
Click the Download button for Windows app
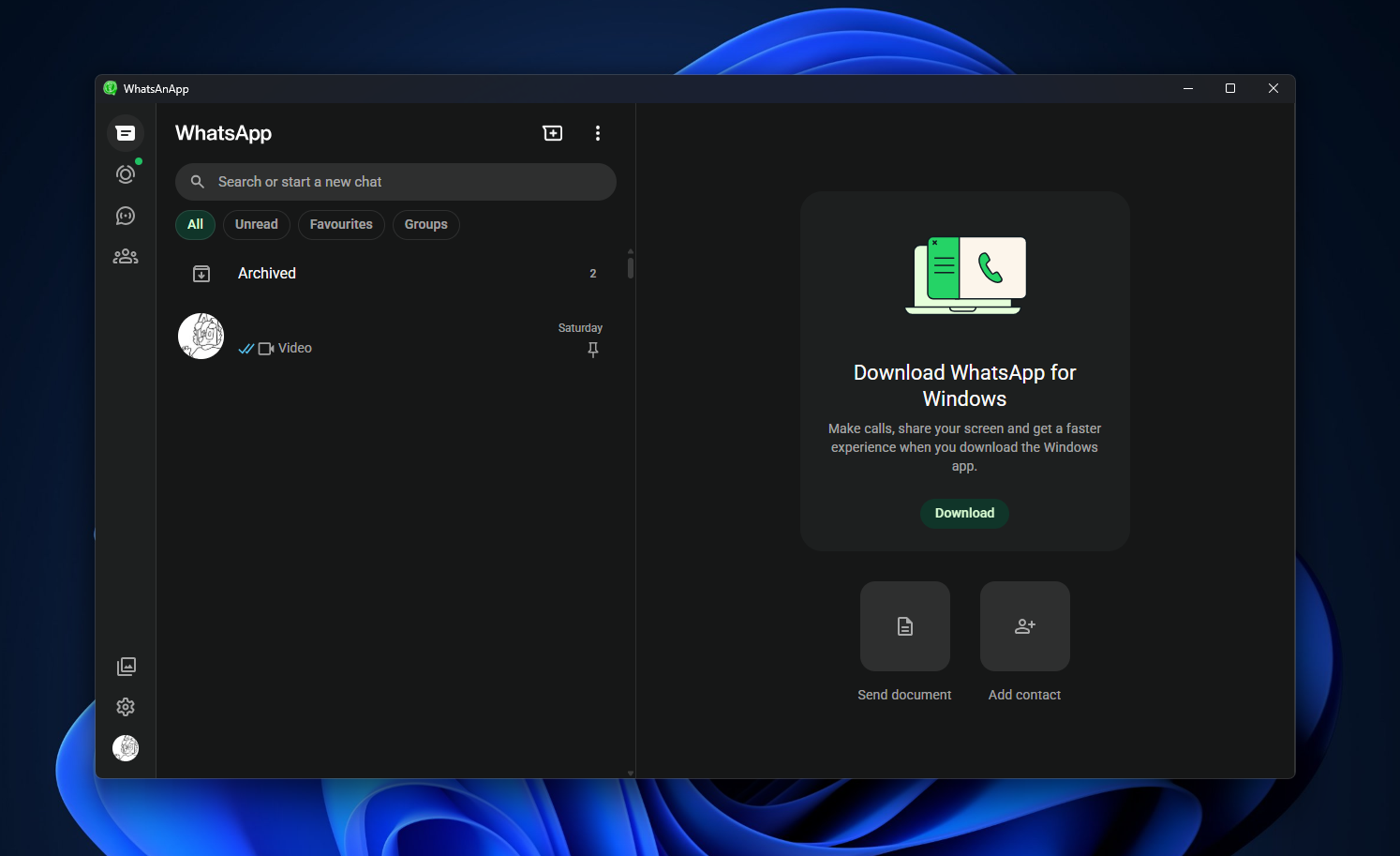click(x=964, y=513)
